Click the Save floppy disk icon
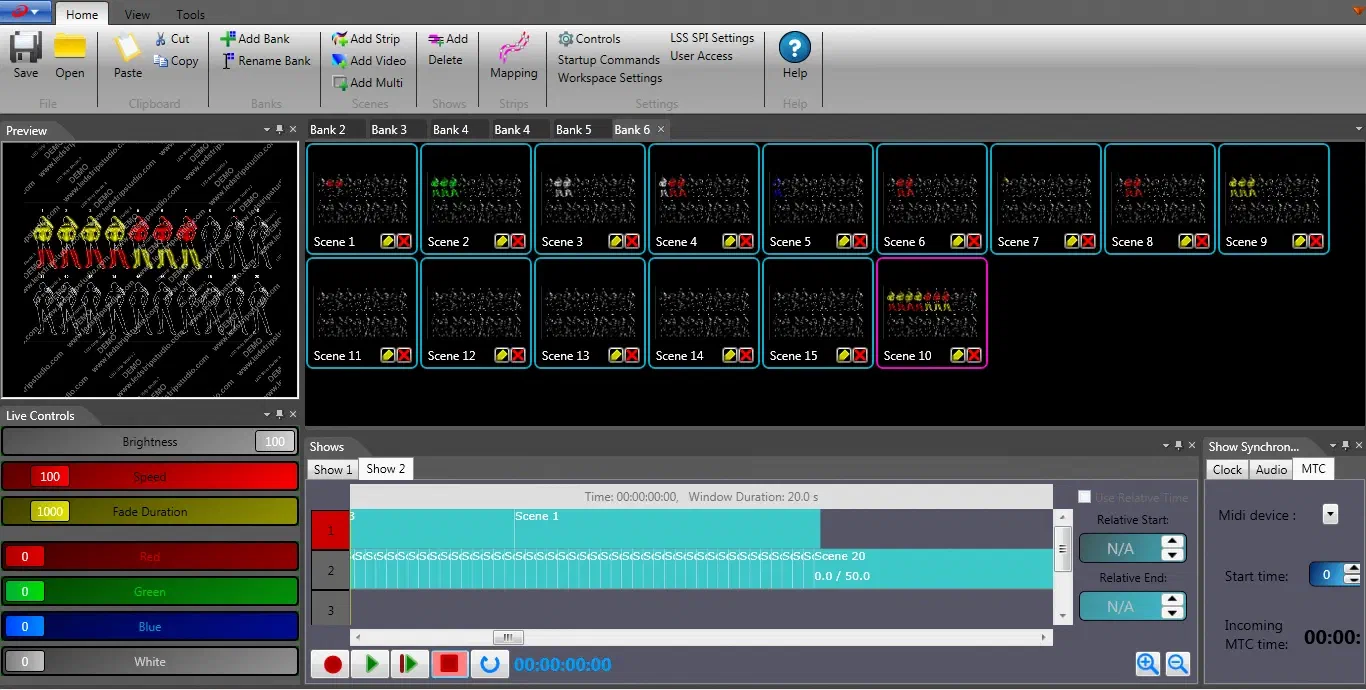Viewport: 1366px width, 690px height. [x=26, y=48]
